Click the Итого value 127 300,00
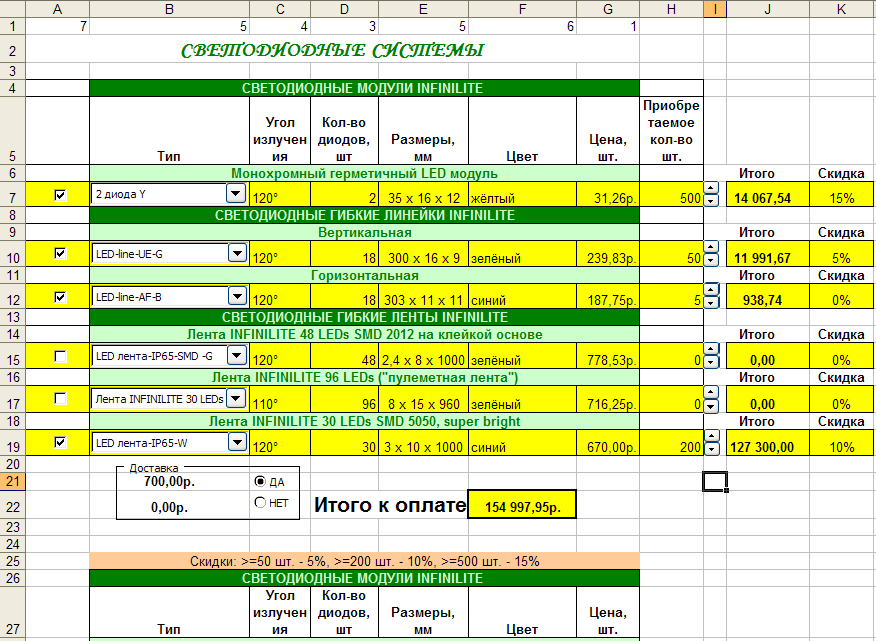Image resolution: width=876 pixels, height=641 pixels. tap(768, 443)
